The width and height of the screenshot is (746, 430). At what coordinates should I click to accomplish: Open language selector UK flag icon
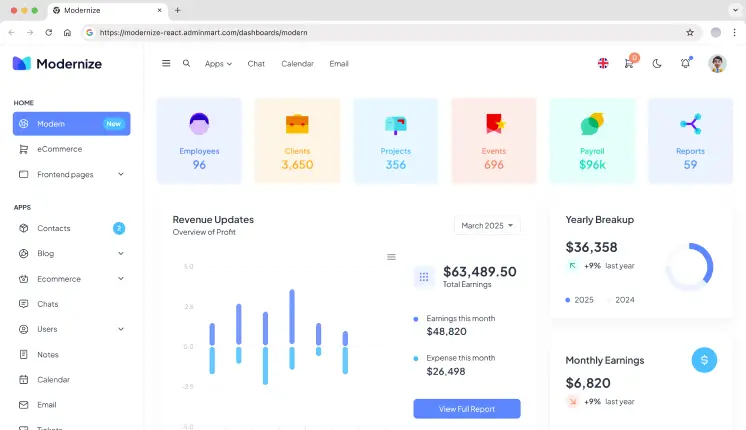(603, 63)
